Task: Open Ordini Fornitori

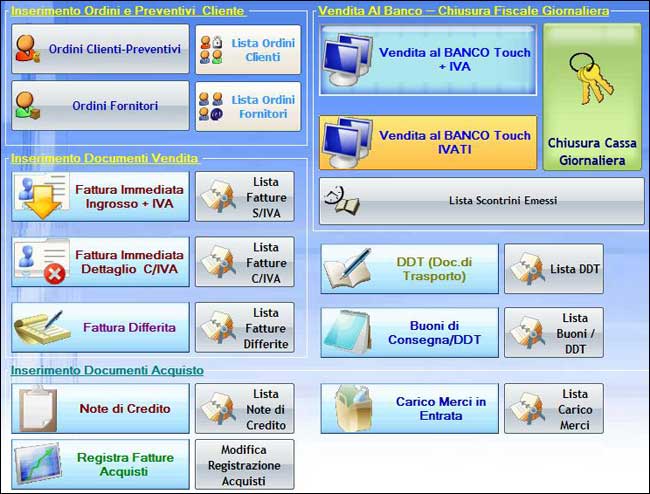Action: tap(100, 106)
